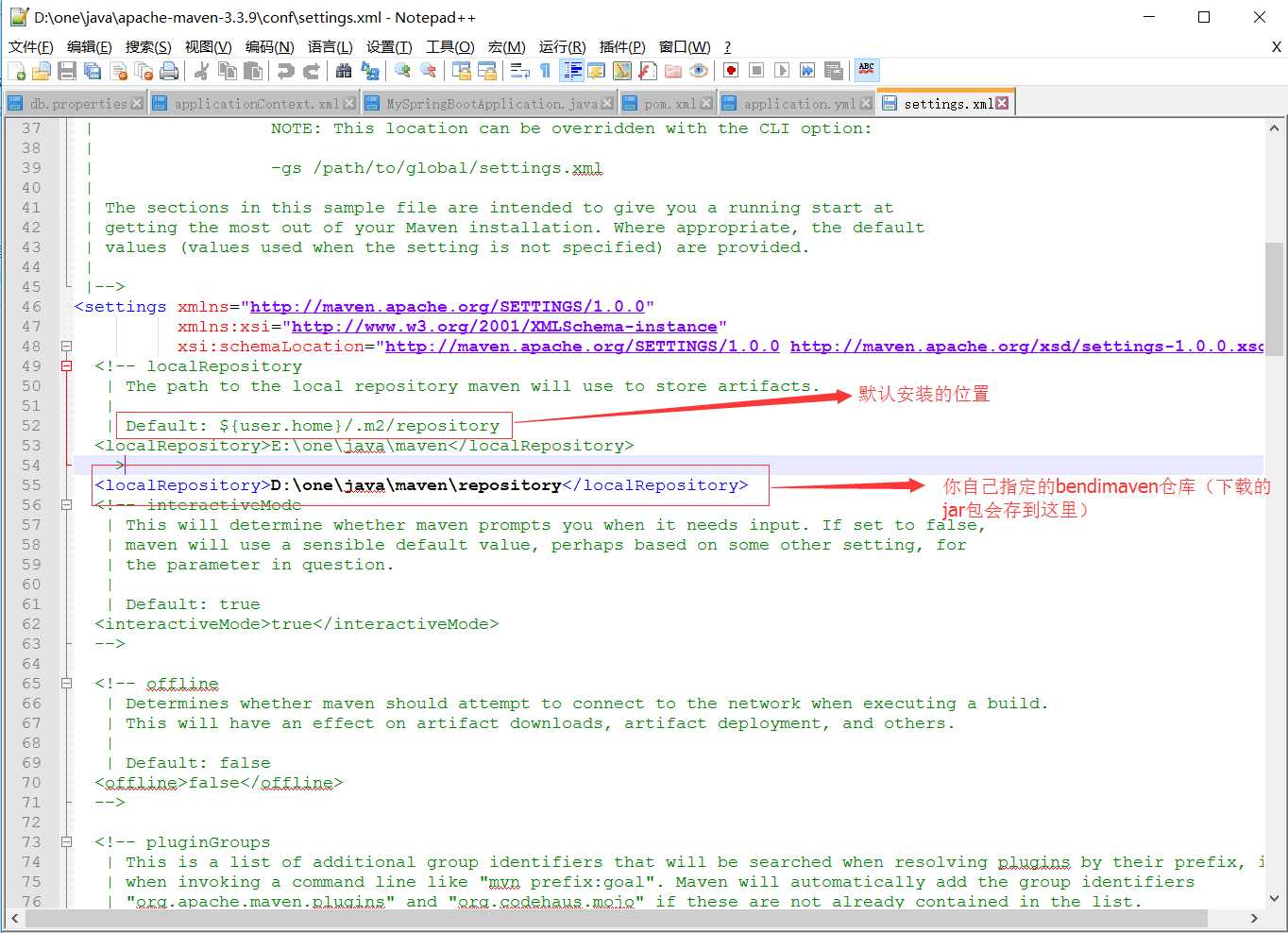The image size is (1288, 933).
Task: Close the settings.xml tab
Action: [1002, 103]
